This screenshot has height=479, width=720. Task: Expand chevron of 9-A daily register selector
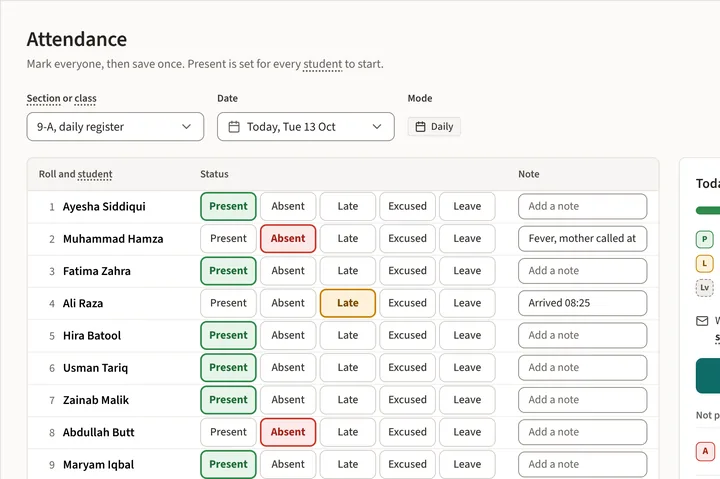point(186,127)
